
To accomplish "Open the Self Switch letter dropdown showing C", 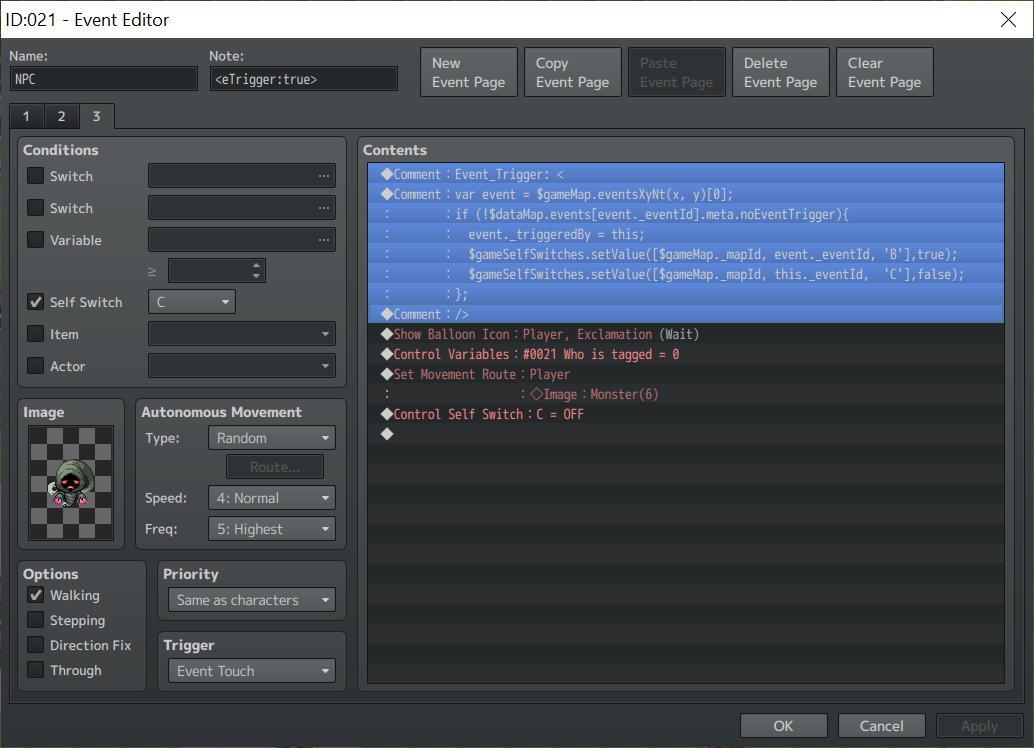I will coord(190,301).
